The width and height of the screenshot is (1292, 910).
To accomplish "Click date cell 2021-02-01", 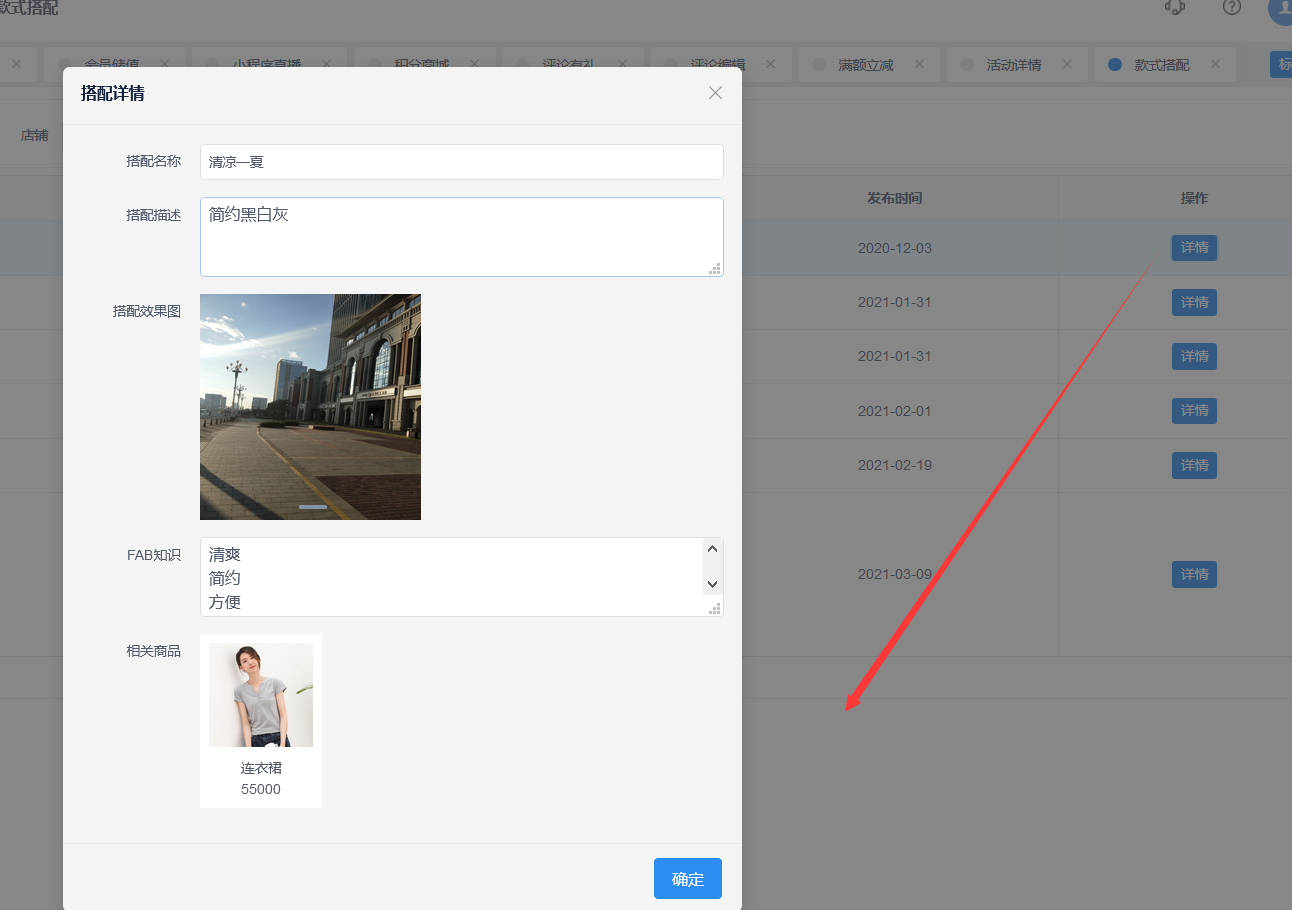I will 894,411.
